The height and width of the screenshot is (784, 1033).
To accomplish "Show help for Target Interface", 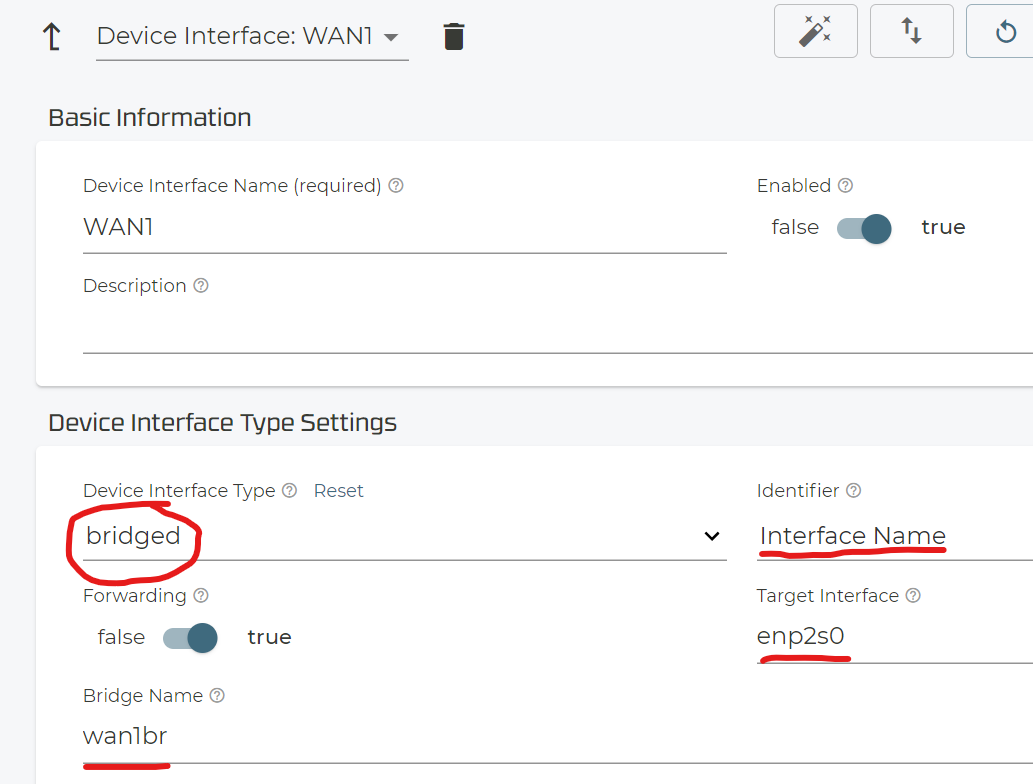I will pos(913,596).
